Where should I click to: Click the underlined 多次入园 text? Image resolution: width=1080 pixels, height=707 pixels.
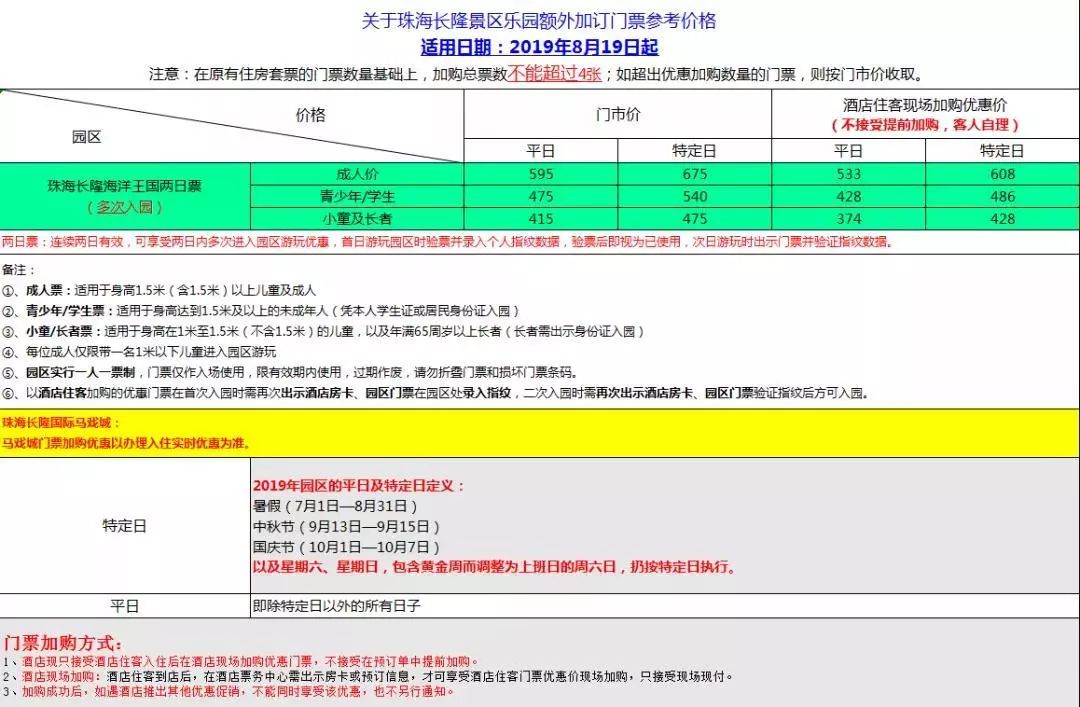[125, 207]
